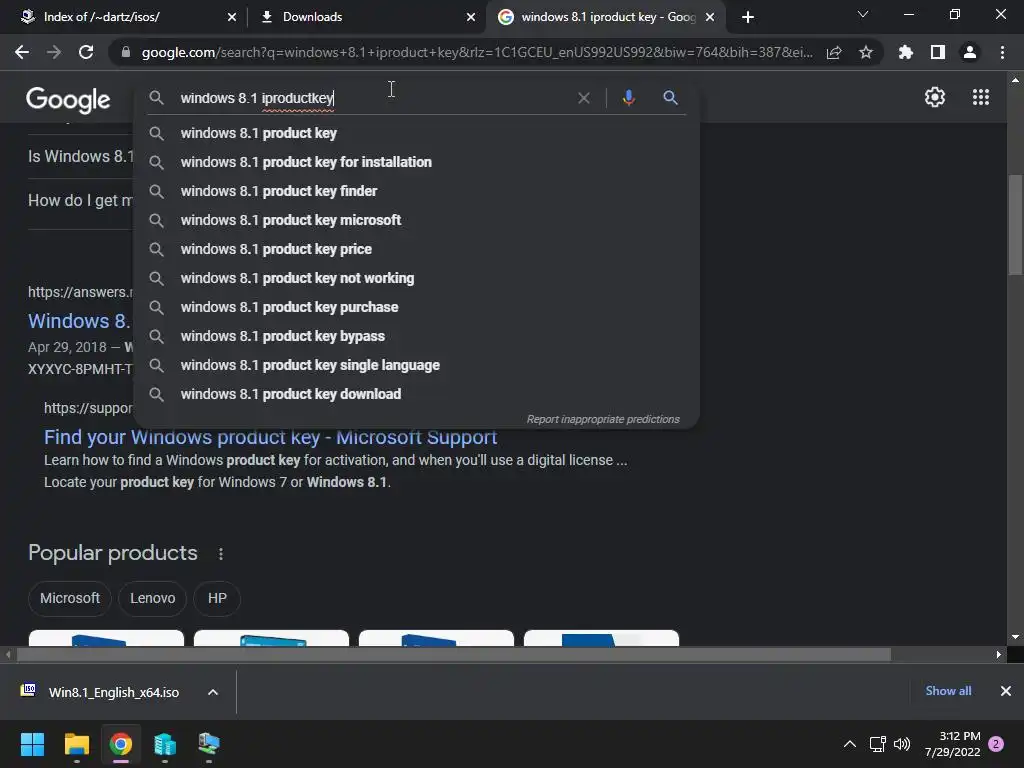Open the Google apps grid
Viewport: 1024px width, 768px height.
tap(980, 97)
